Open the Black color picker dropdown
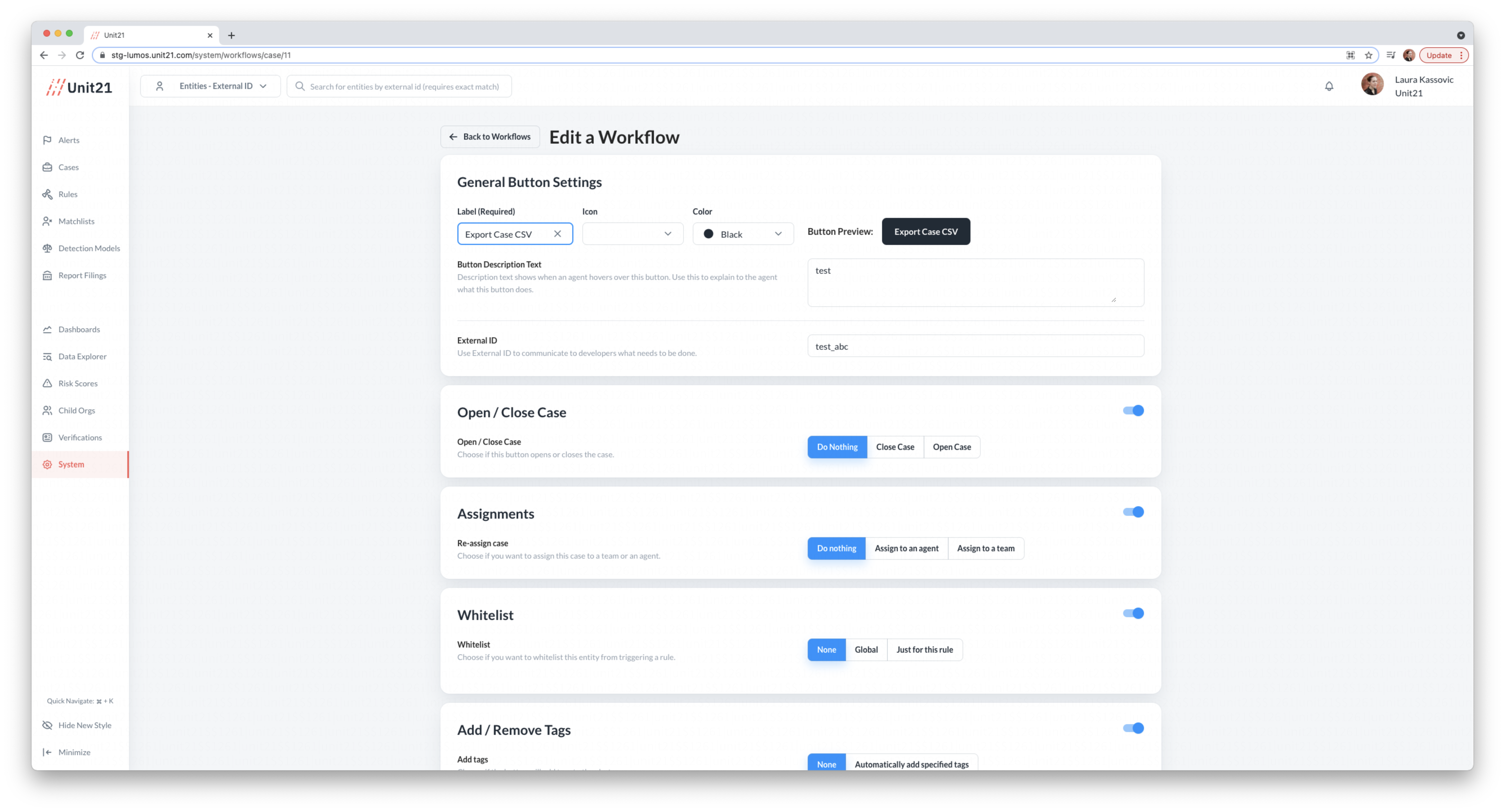1505x812 pixels. pyautogui.click(x=743, y=234)
